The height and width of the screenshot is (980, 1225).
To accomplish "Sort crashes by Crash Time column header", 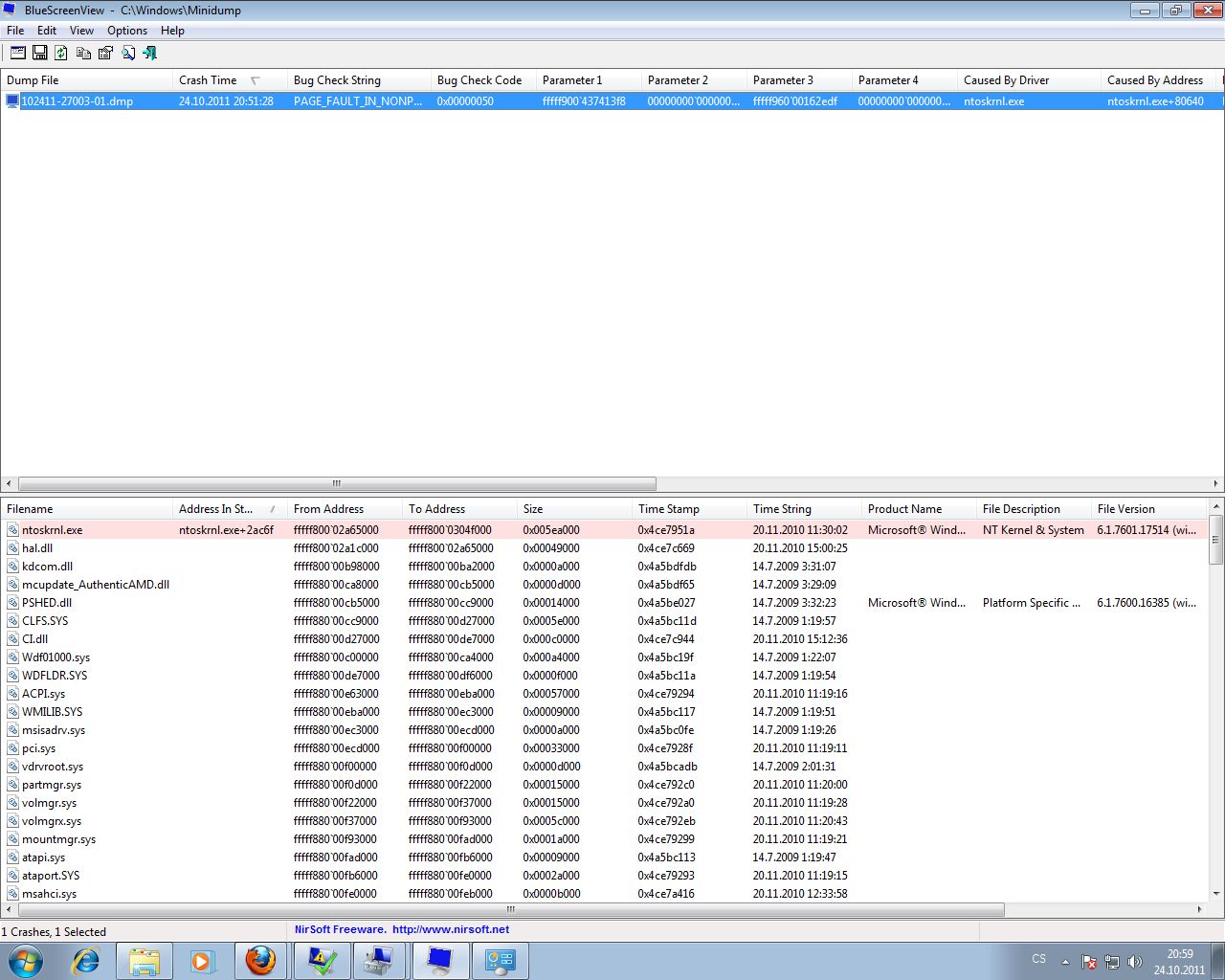I will [x=230, y=80].
